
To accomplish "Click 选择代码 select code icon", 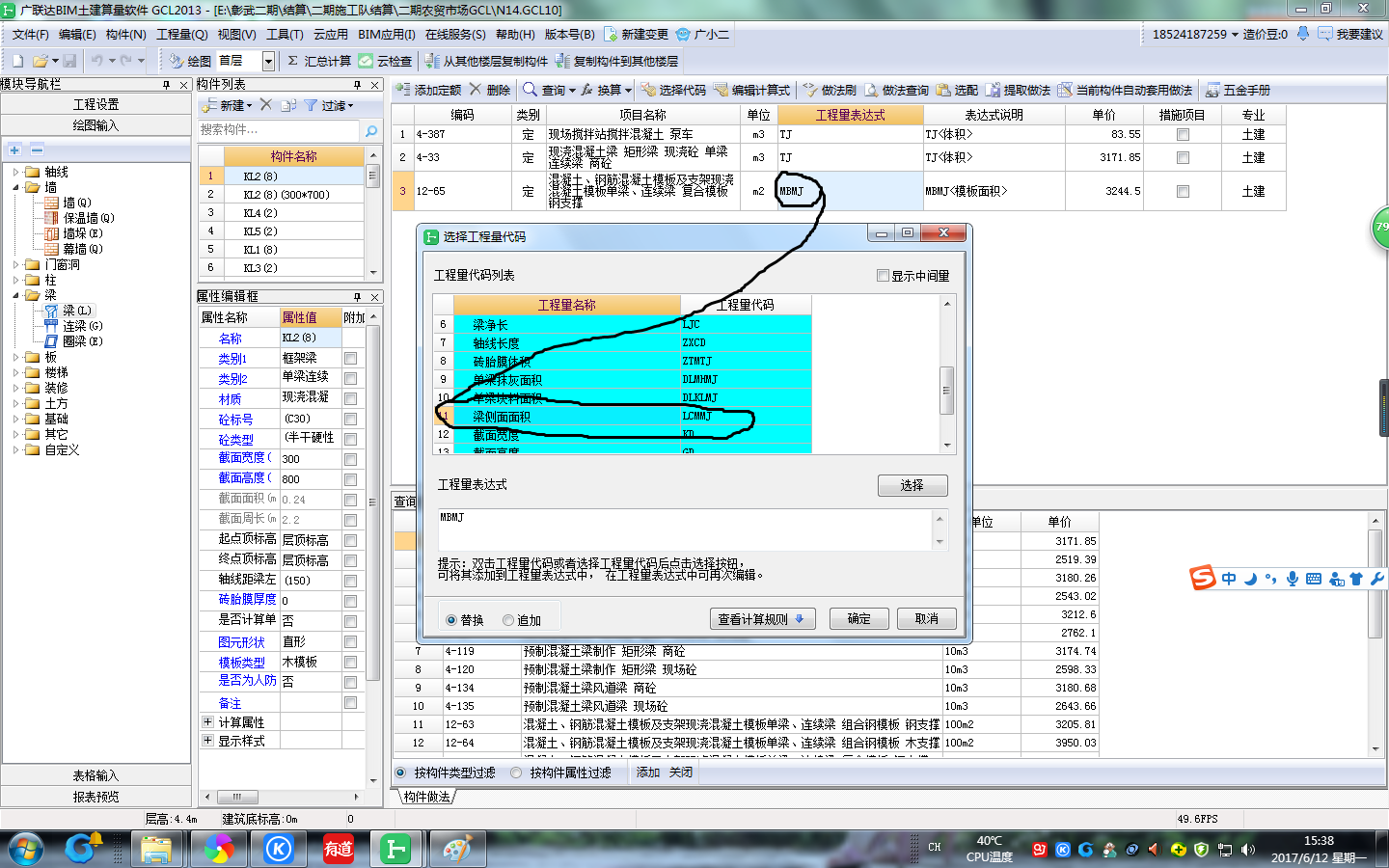I will coord(648,90).
